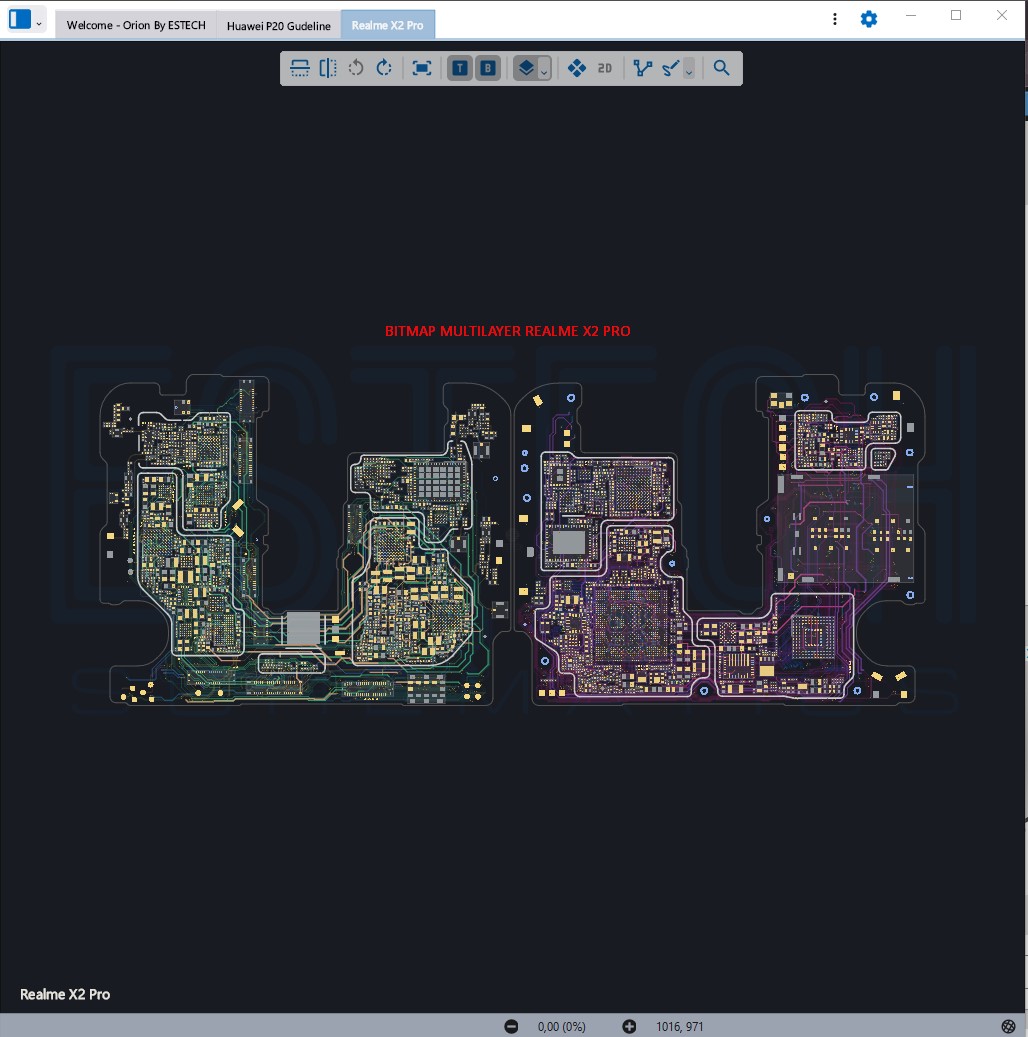1028x1037 pixels.
Task: Open the search magnifier tool
Action: [722, 68]
